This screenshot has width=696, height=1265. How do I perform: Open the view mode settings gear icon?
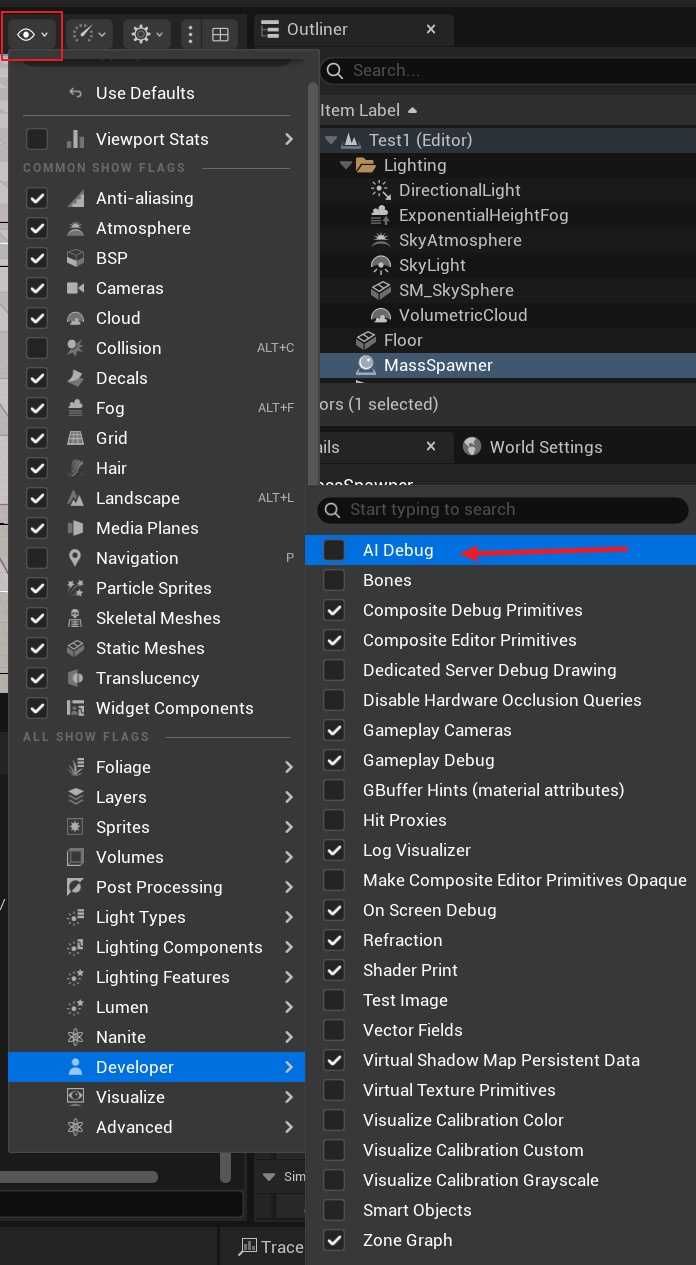pyautogui.click(x=141, y=35)
